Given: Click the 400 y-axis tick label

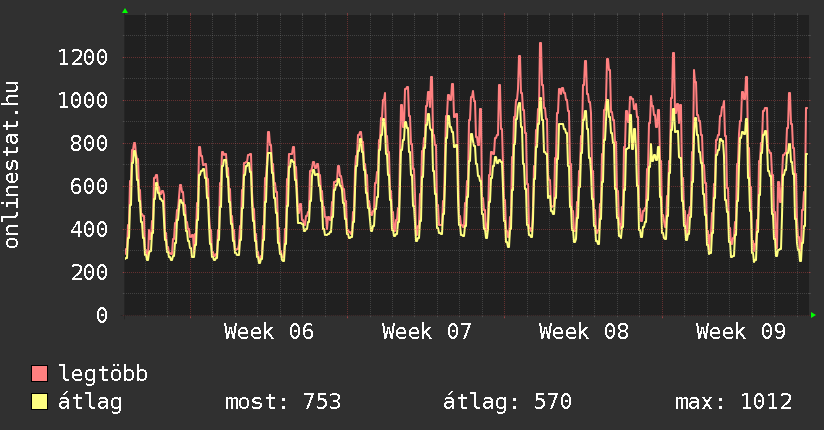Looking at the screenshot, I should tap(88, 229).
